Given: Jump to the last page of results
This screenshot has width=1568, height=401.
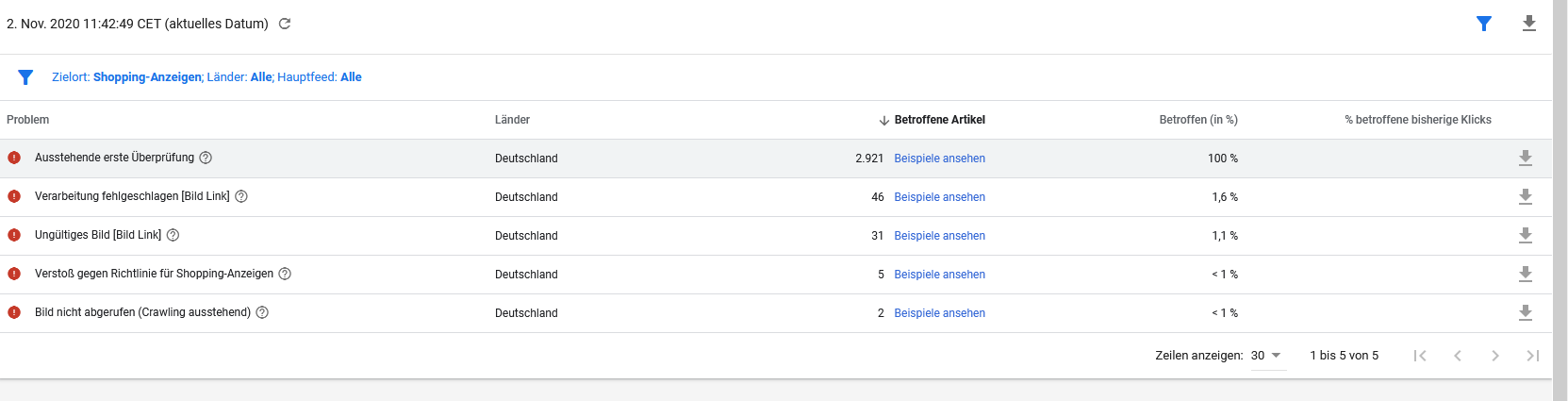Looking at the screenshot, I should [1532, 356].
